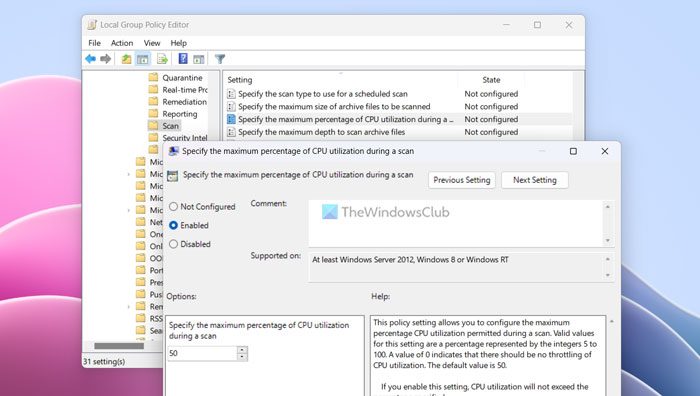Select the Disabled radio button
Viewport: 700px width, 396px height.
[x=173, y=244]
